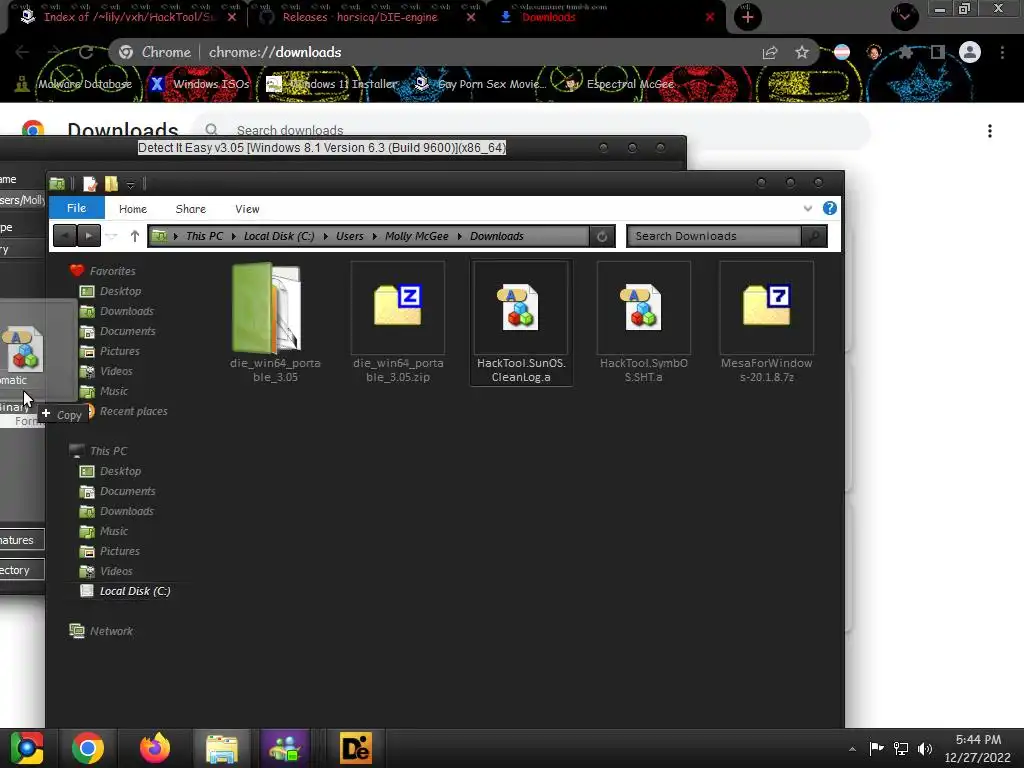
Task: Select Music under This PC
Action: pos(114,532)
